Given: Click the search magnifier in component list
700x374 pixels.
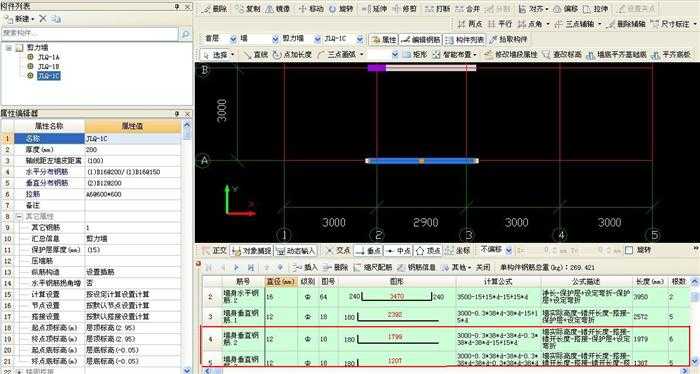Looking at the screenshot, I should (x=185, y=33).
